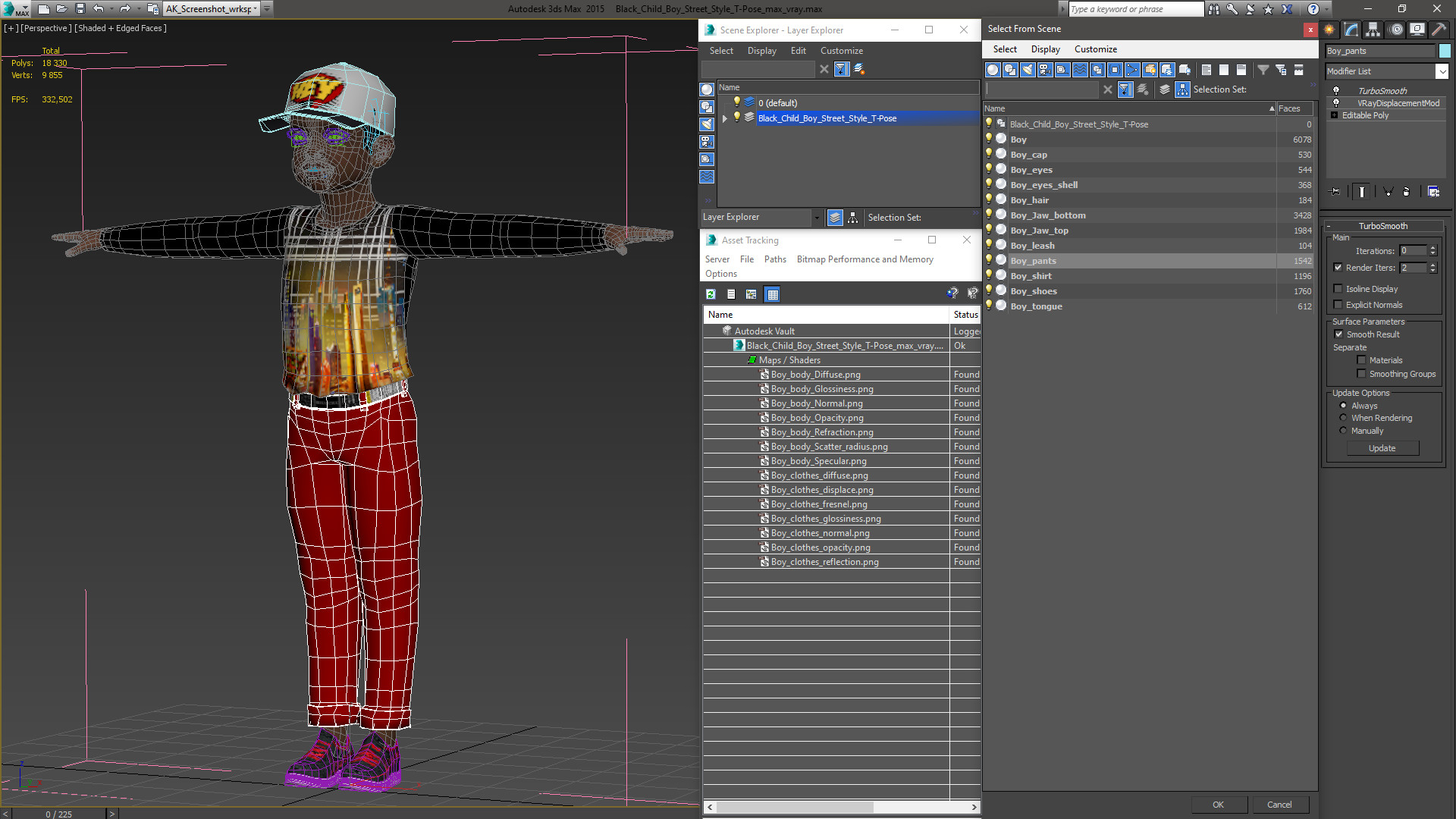Toggle Display Geometry filter in Select From Scene
Screen dimensions: 1456x819
click(x=993, y=70)
